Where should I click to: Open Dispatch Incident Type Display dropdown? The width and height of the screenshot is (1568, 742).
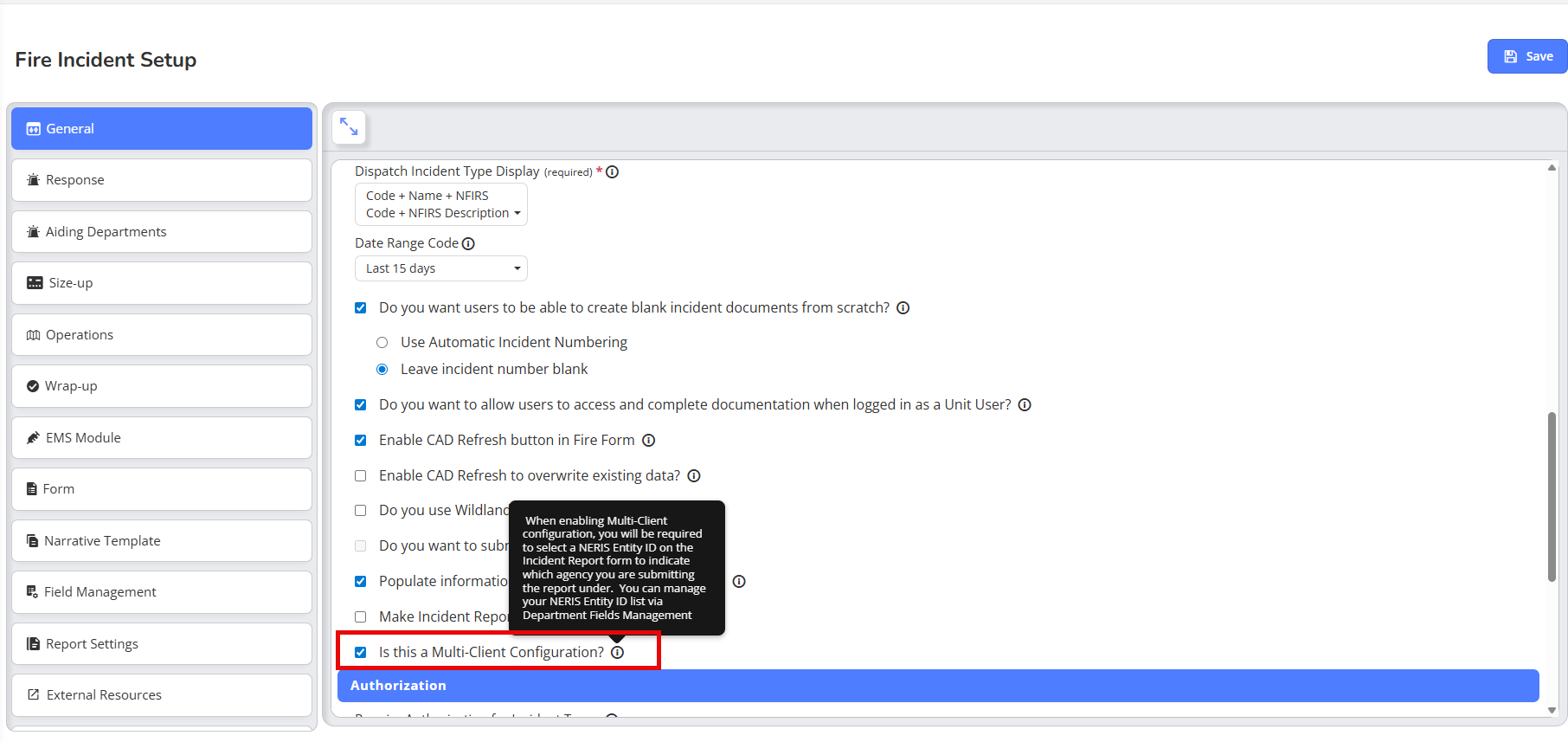click(441, 204)
